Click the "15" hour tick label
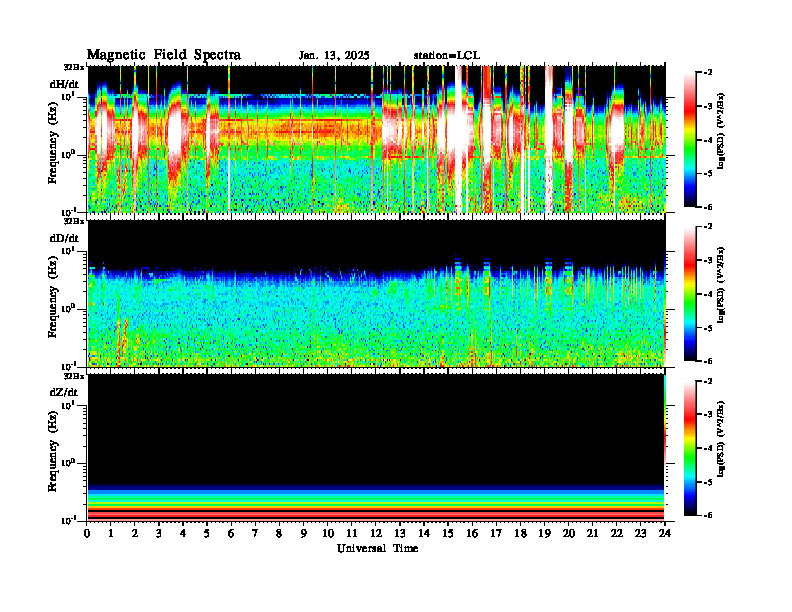 tap(448, 534)
